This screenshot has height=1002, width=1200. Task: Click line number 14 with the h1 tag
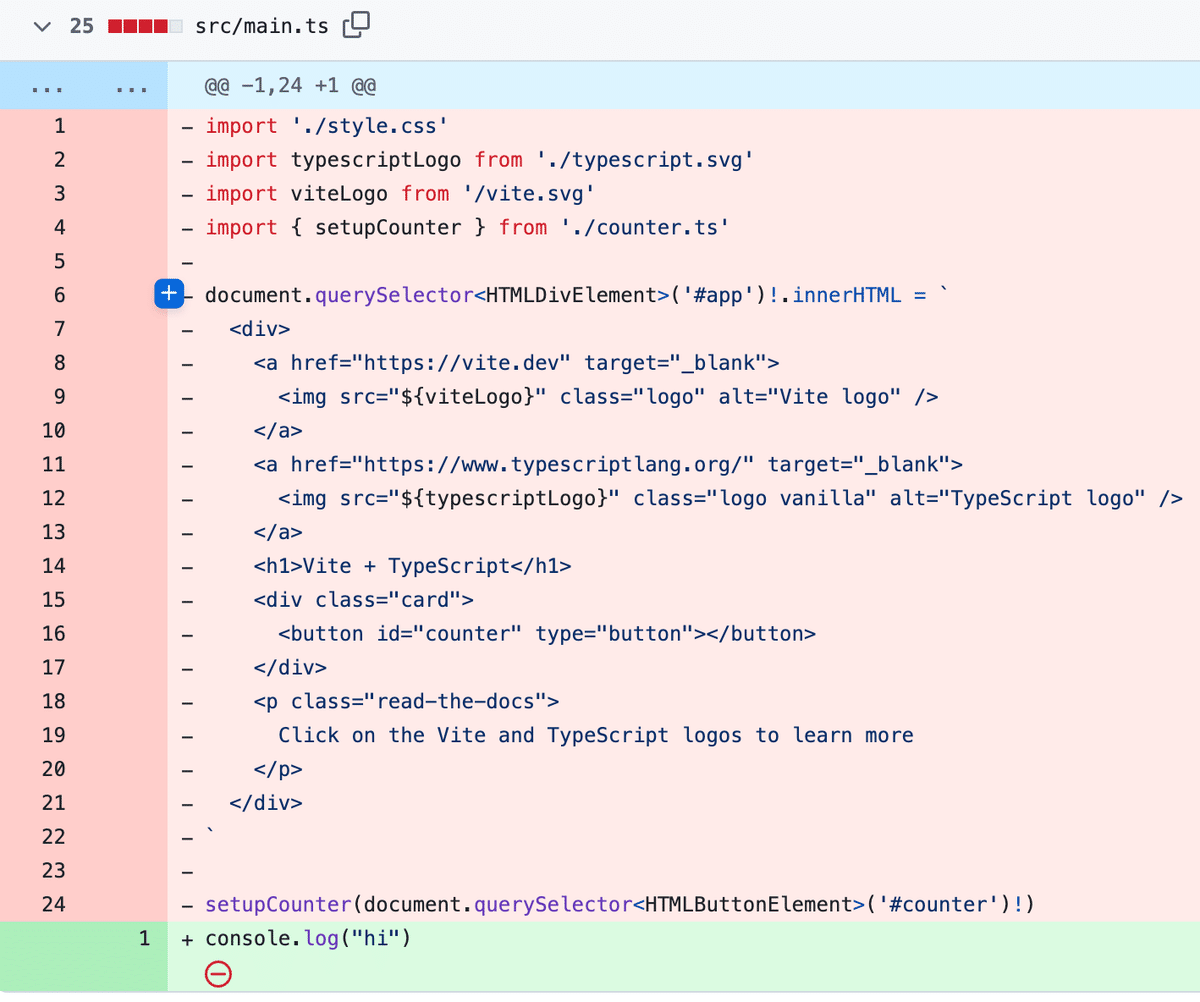(x=53, y=566)
